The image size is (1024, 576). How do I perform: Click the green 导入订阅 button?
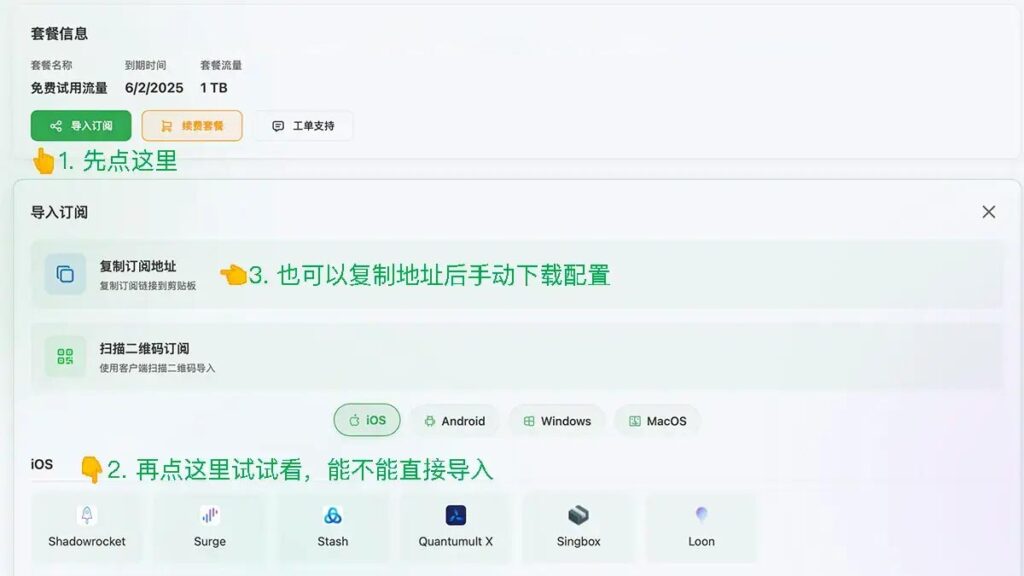[x=81, y=126]
